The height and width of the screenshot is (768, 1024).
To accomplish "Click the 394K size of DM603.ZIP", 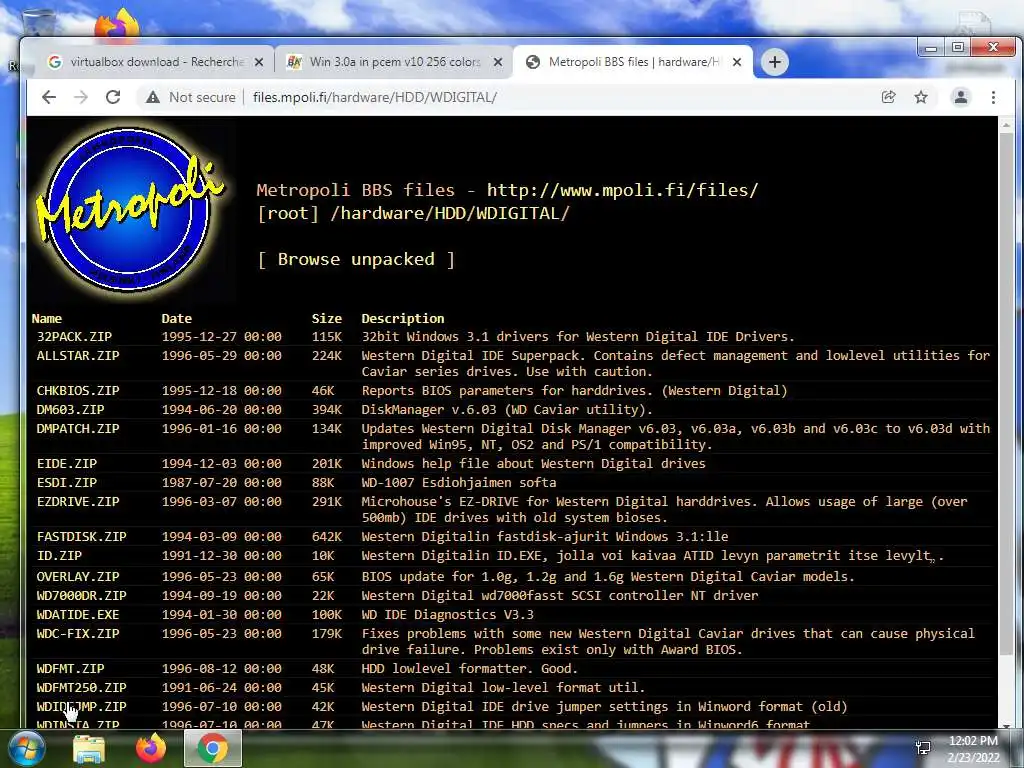I will [327, 409].
